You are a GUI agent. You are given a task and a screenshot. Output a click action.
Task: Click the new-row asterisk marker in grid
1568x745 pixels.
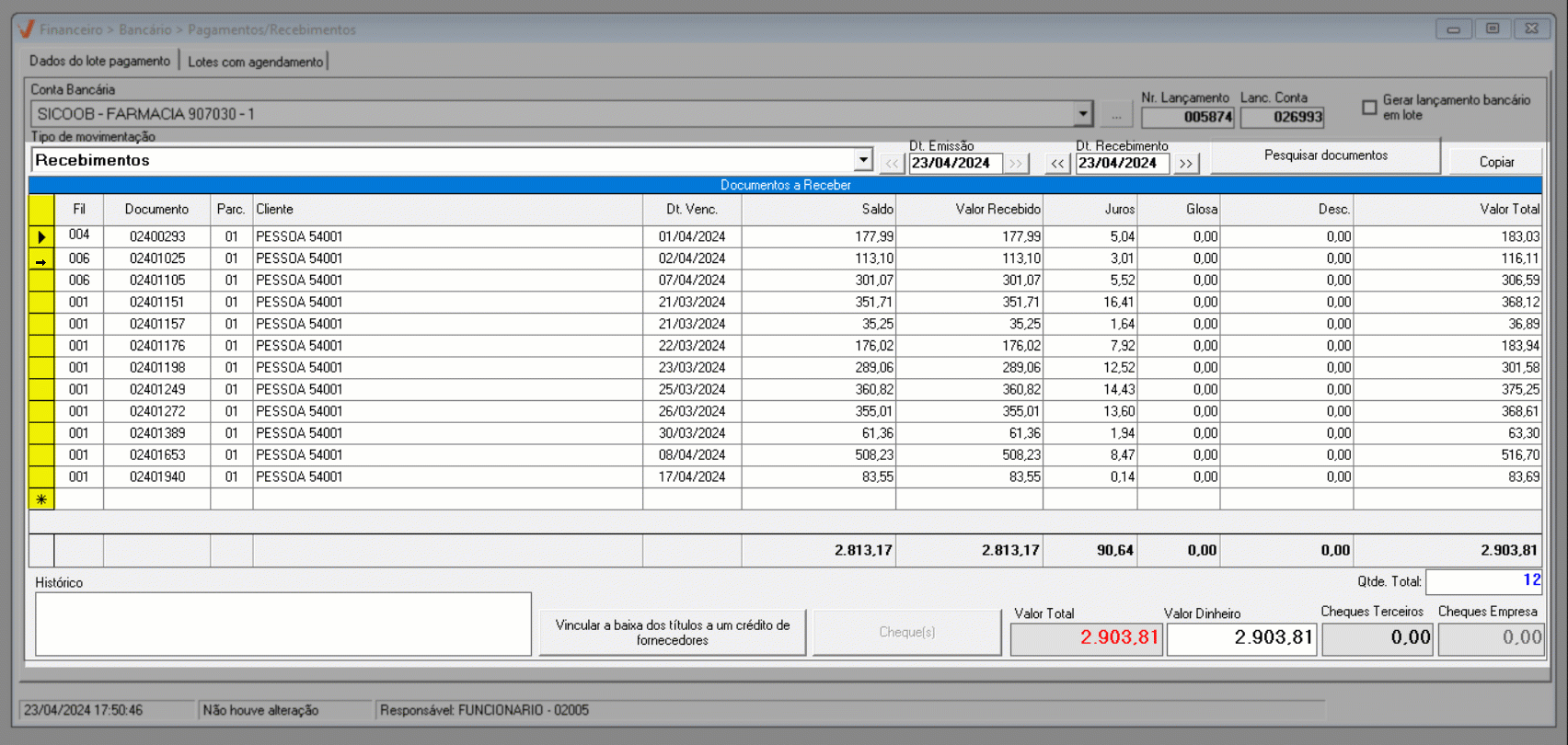(41, 499)
